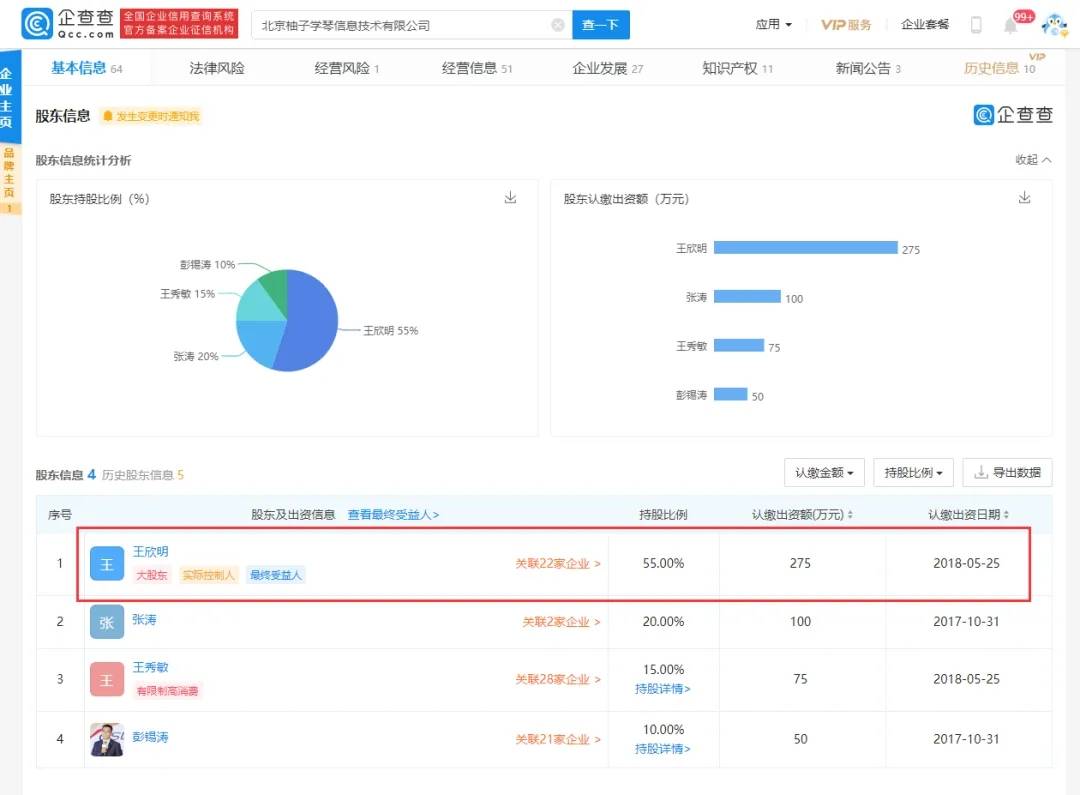Sort by 认缴出资额 column sort arrows

(x=850, y=515)
